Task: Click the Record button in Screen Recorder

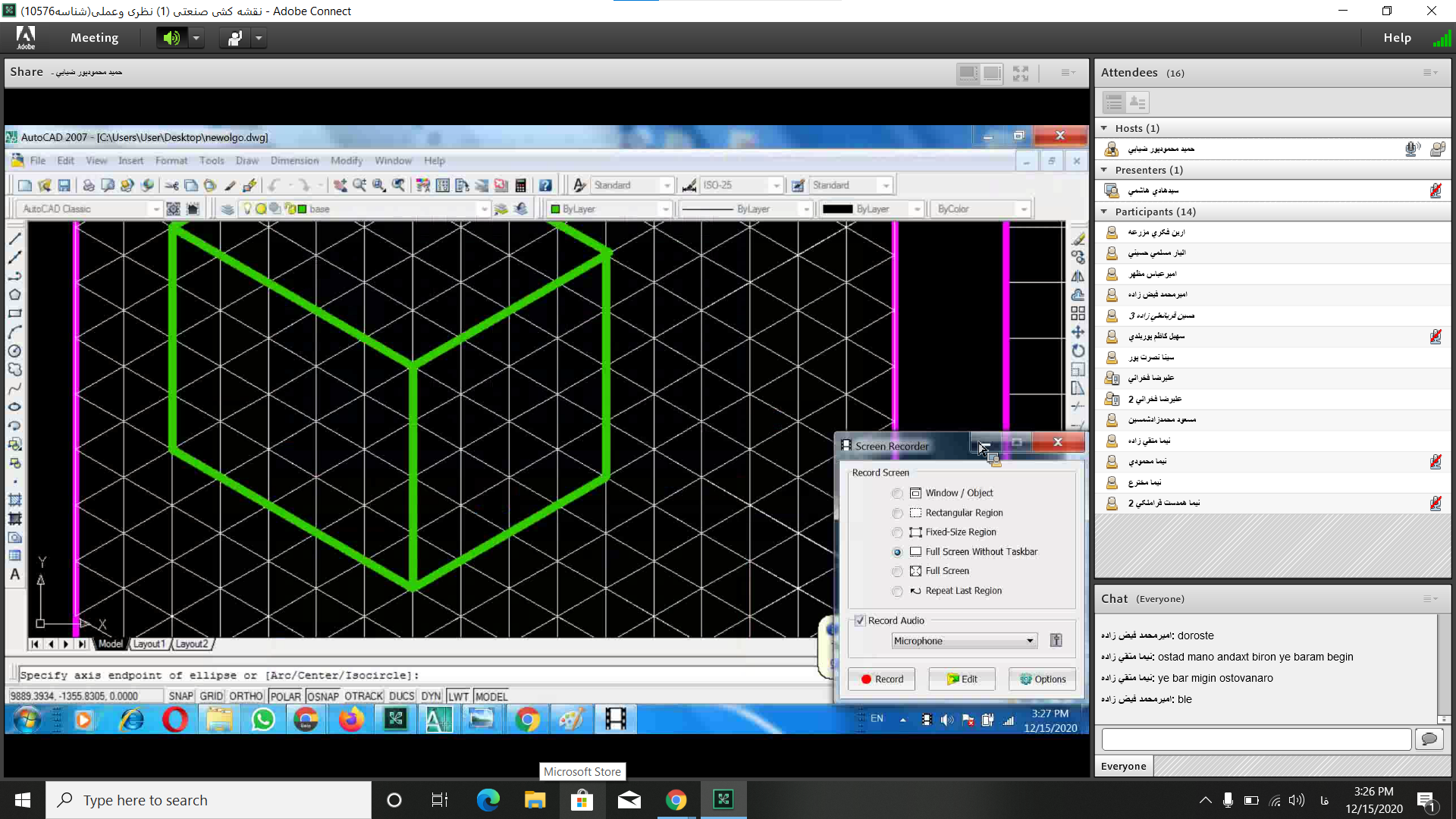Action: pyautogui.click(x=883, y=679)
